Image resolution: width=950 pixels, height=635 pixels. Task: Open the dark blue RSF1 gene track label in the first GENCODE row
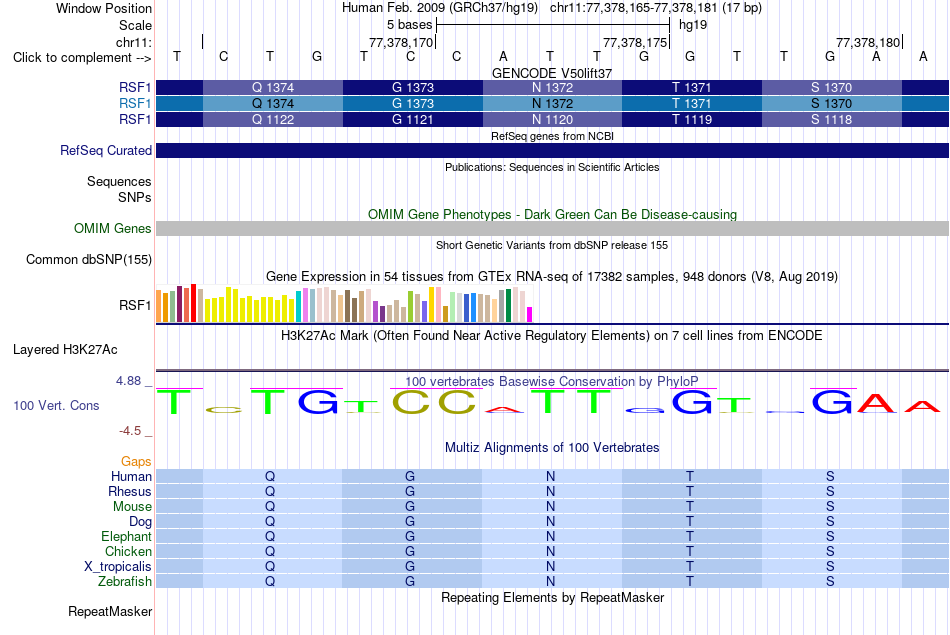point(135,87)
